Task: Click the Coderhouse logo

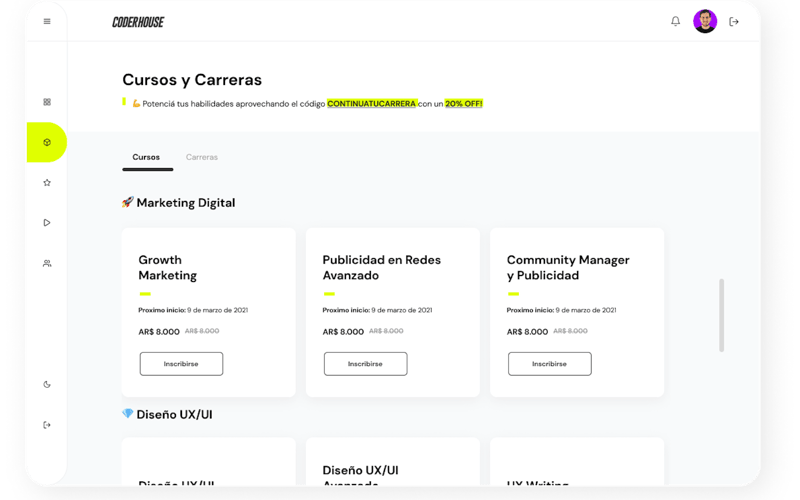Action: coord(138,22)
